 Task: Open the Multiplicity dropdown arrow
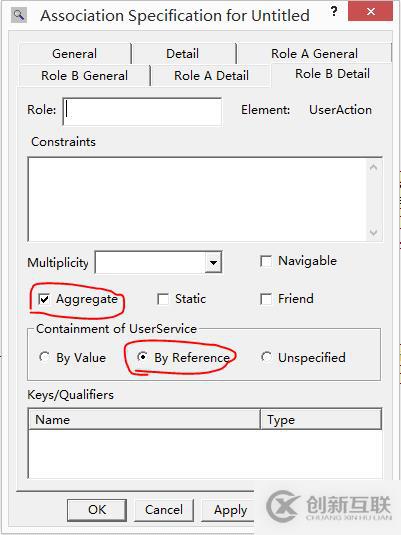(x=213, y=262)
